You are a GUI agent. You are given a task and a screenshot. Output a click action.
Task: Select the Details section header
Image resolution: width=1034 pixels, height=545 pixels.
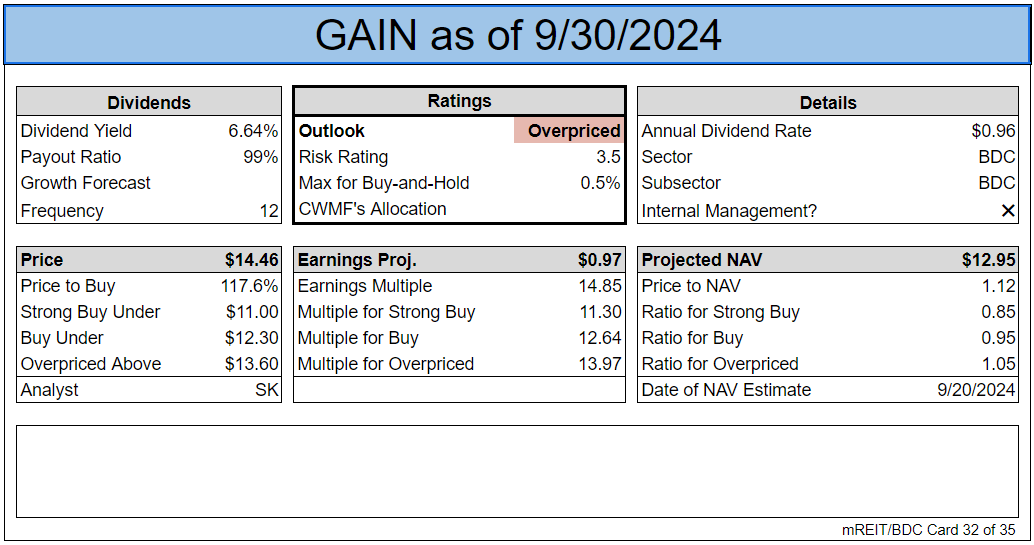click(x=828, y=102)
